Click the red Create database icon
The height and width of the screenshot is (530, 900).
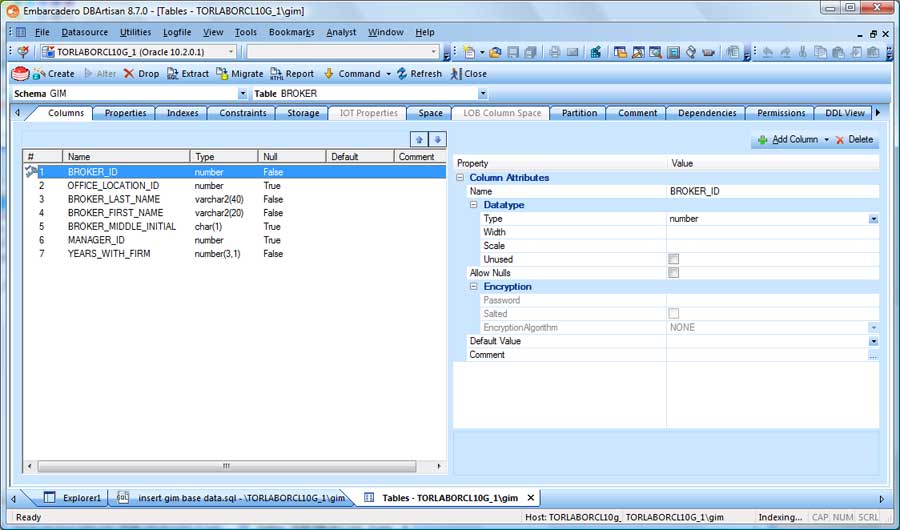[x=20, y=73]
